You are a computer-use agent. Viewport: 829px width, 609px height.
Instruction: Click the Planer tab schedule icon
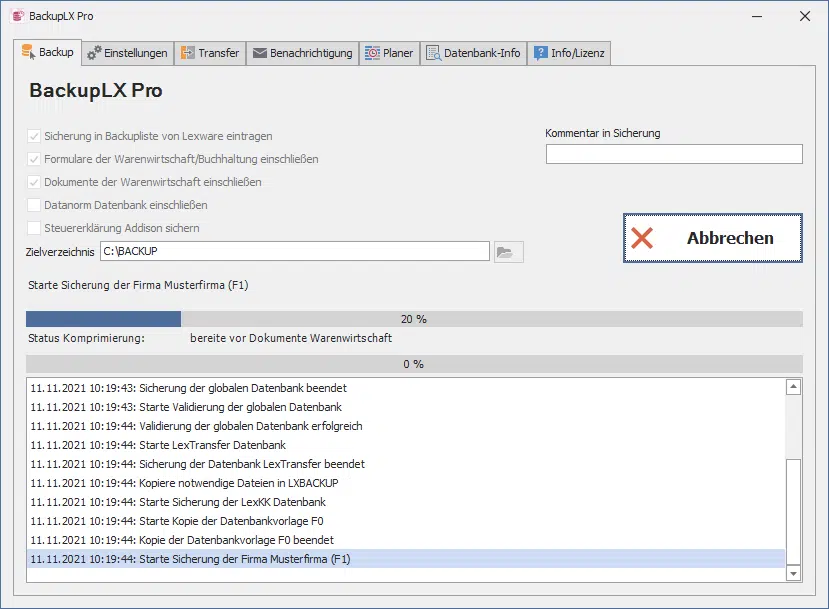tap(372, 53)
